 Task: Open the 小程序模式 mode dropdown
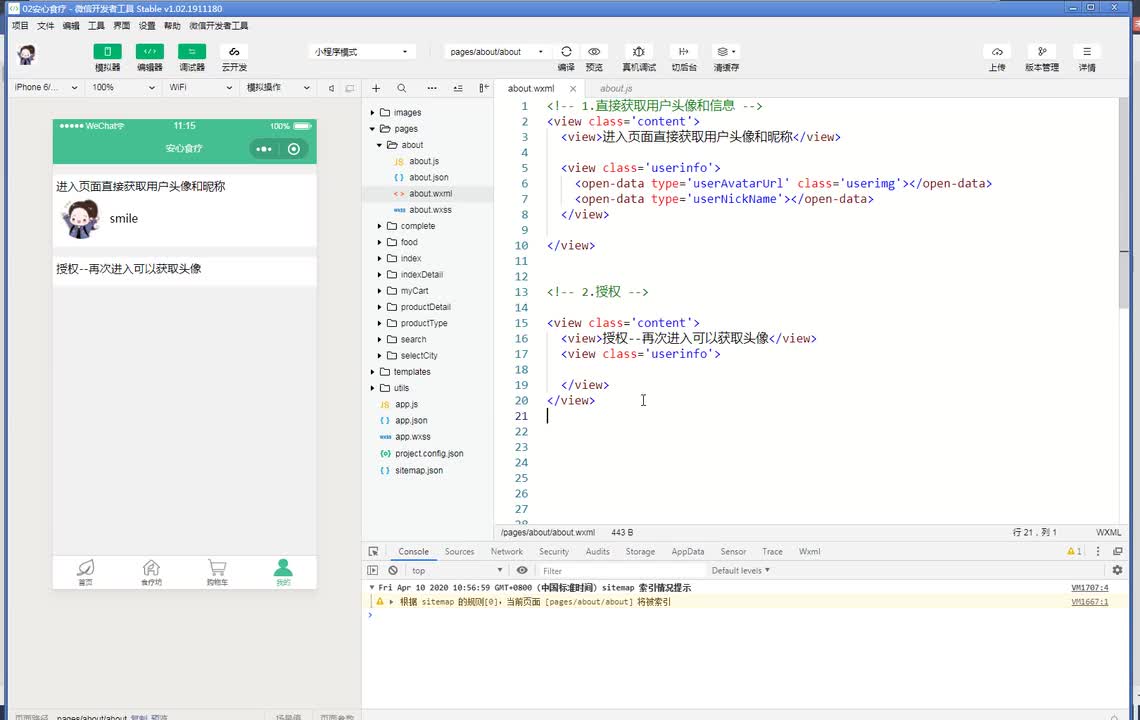[362, 52]
